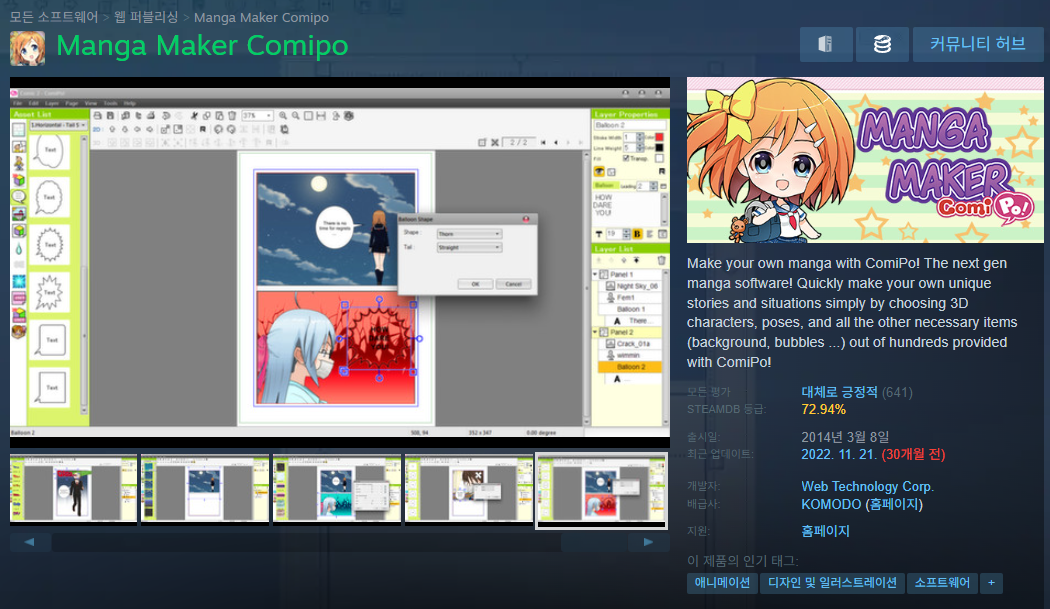The image size is (1050, 609).
Task: Click the right arrow of the screenshot strip
Action: tap(648, 542)
